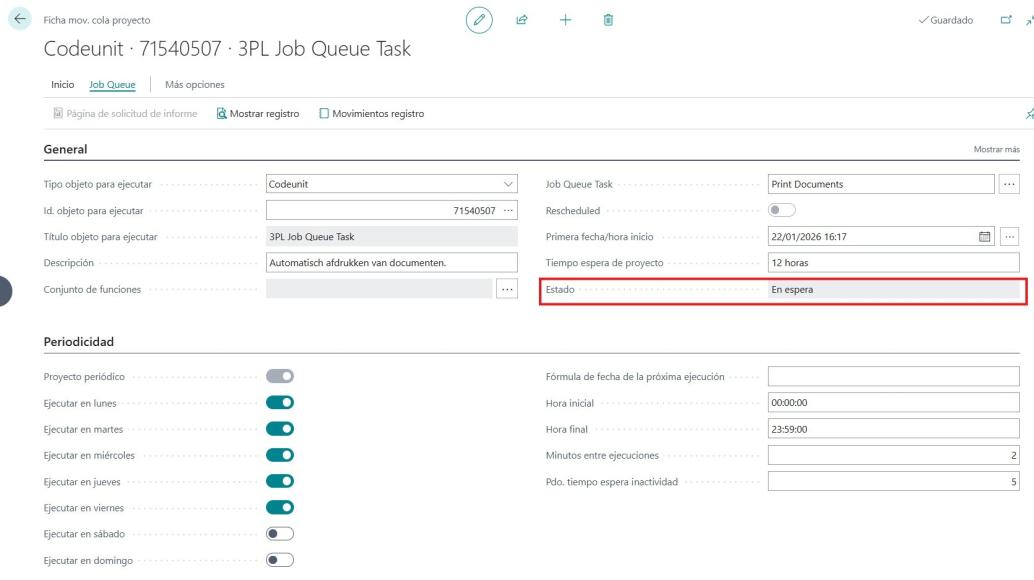1034x580 pixels.
Task: Open the Id. objeto para ejecutar lookup ellipsis
Action: tap(507, 210)
